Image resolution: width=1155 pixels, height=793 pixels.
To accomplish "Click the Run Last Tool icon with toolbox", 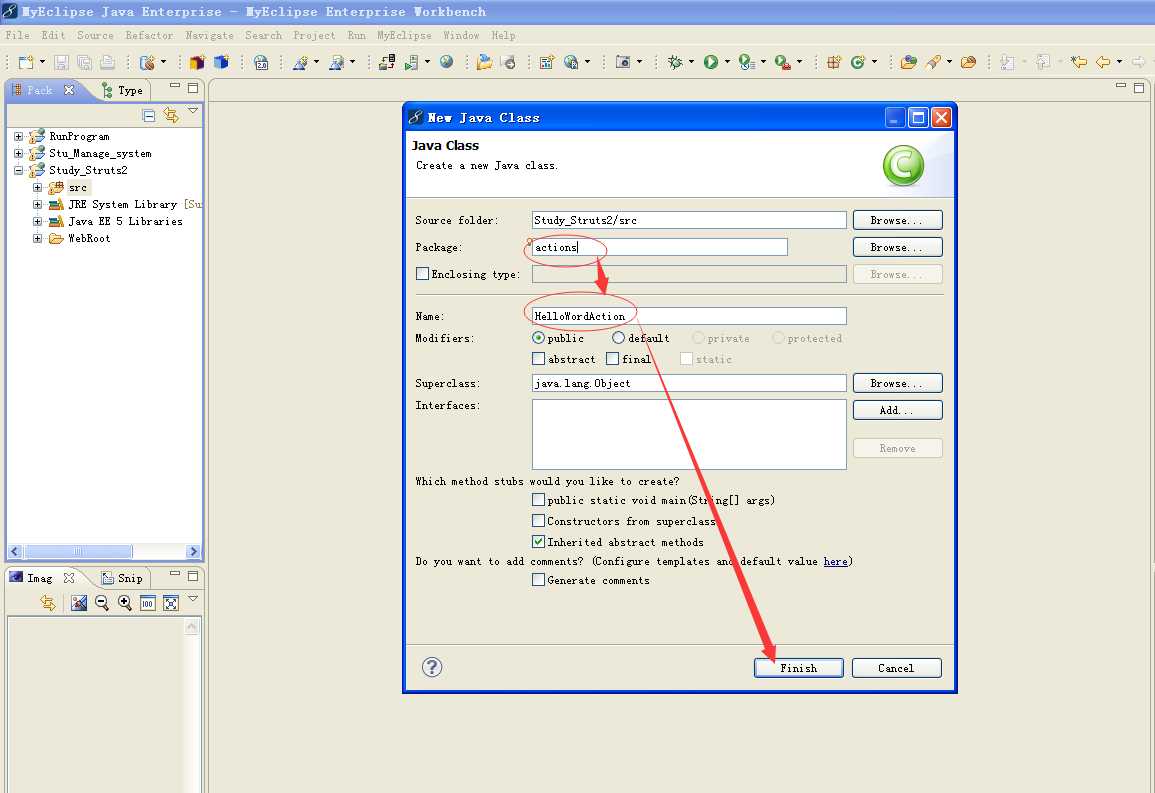I will coord(783,63).
